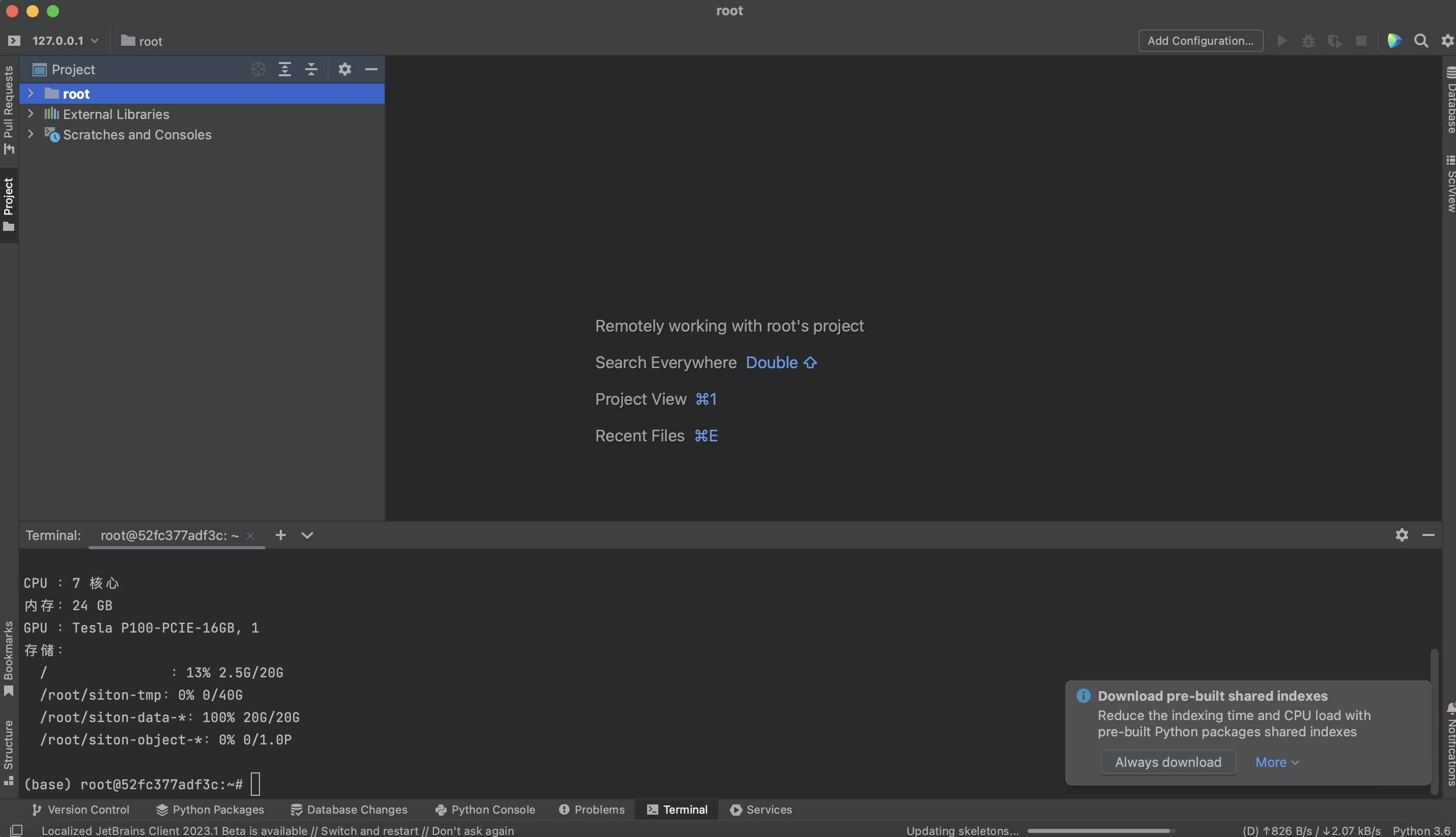The height and width of the screenshot is (837, 1456).
Task: Expand Scratches and Consoles node
Action: (x=31, y=134)
